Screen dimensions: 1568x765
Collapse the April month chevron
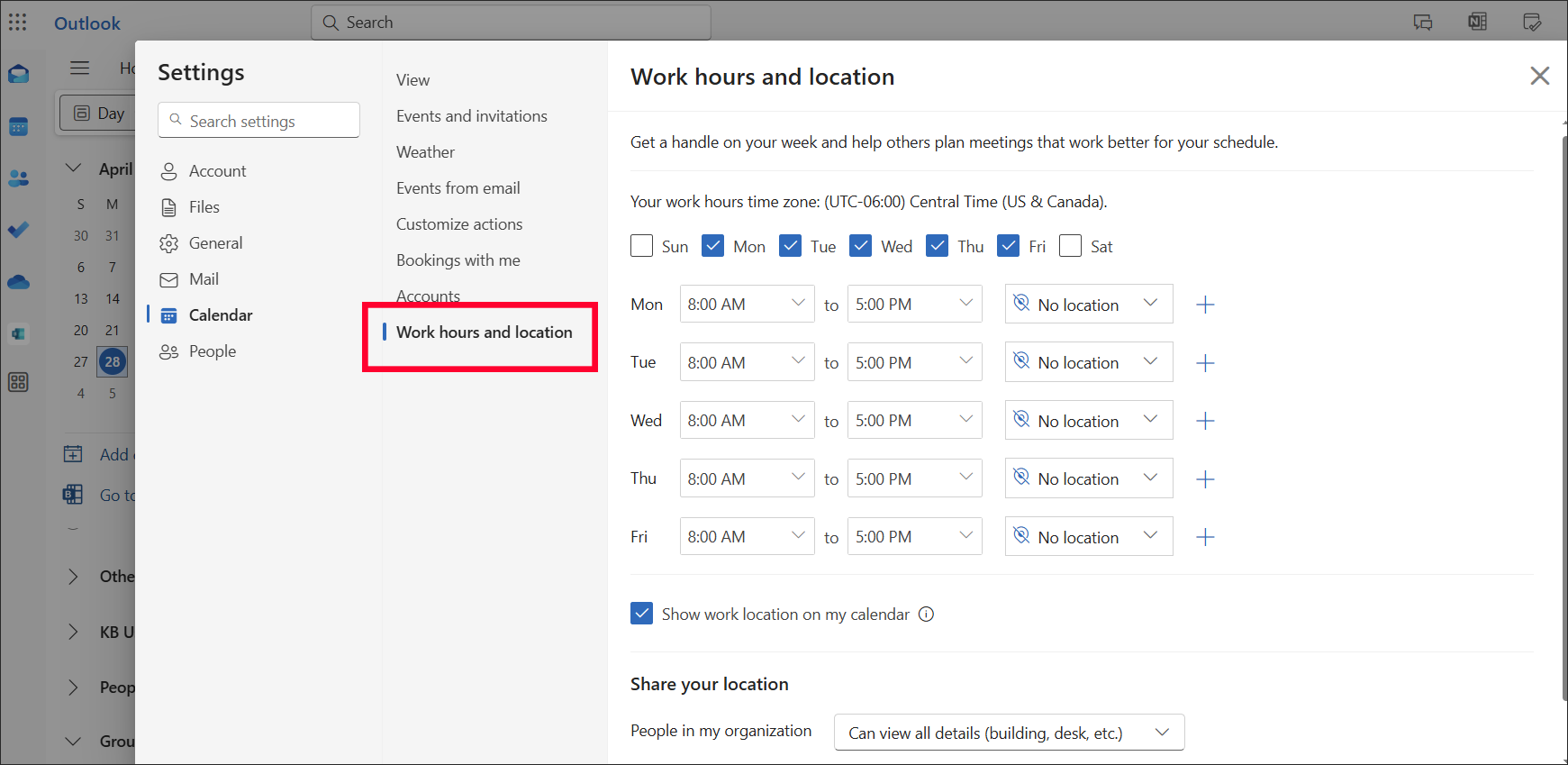[74, 168]
